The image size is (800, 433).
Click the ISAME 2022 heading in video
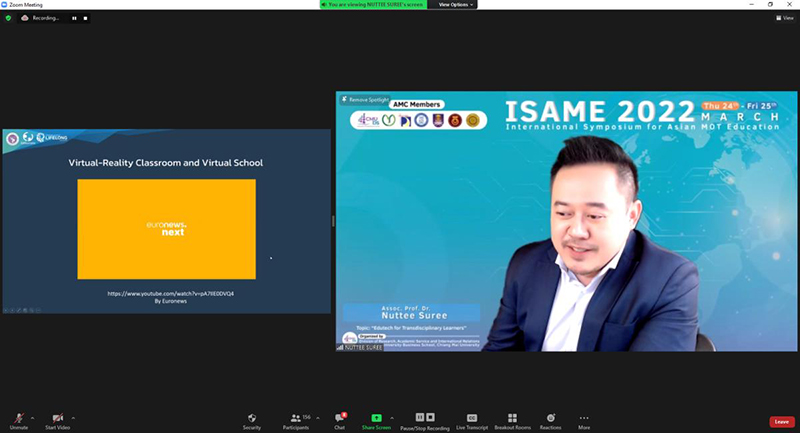(x=600, y=111)
